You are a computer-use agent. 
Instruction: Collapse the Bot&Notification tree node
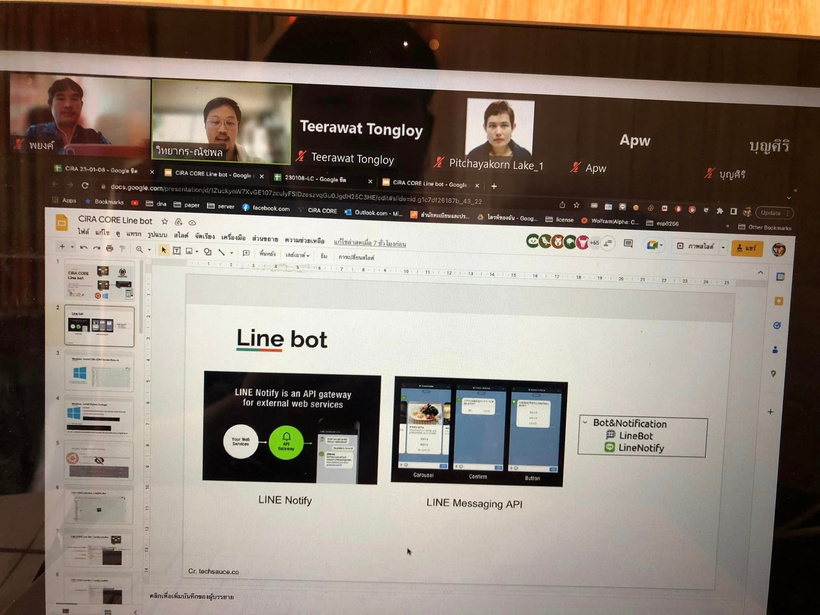(x=585, y=423)
